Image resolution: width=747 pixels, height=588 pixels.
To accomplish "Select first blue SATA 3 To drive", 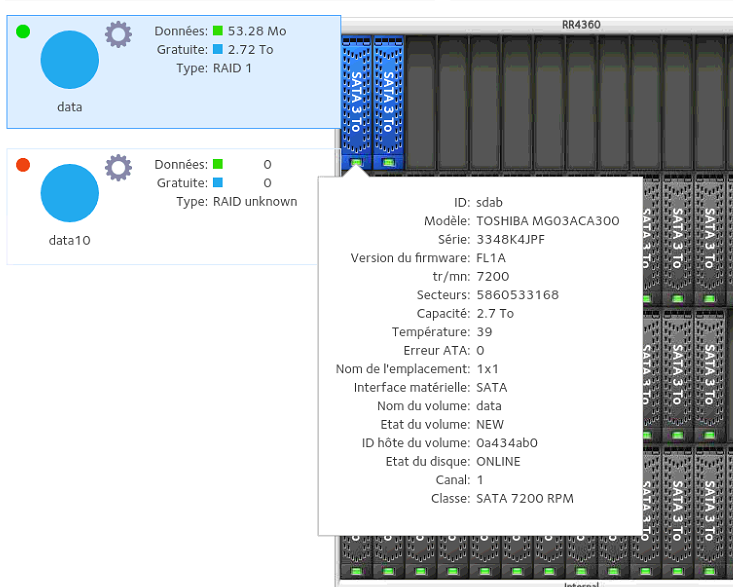I will [x=356, y=101].
